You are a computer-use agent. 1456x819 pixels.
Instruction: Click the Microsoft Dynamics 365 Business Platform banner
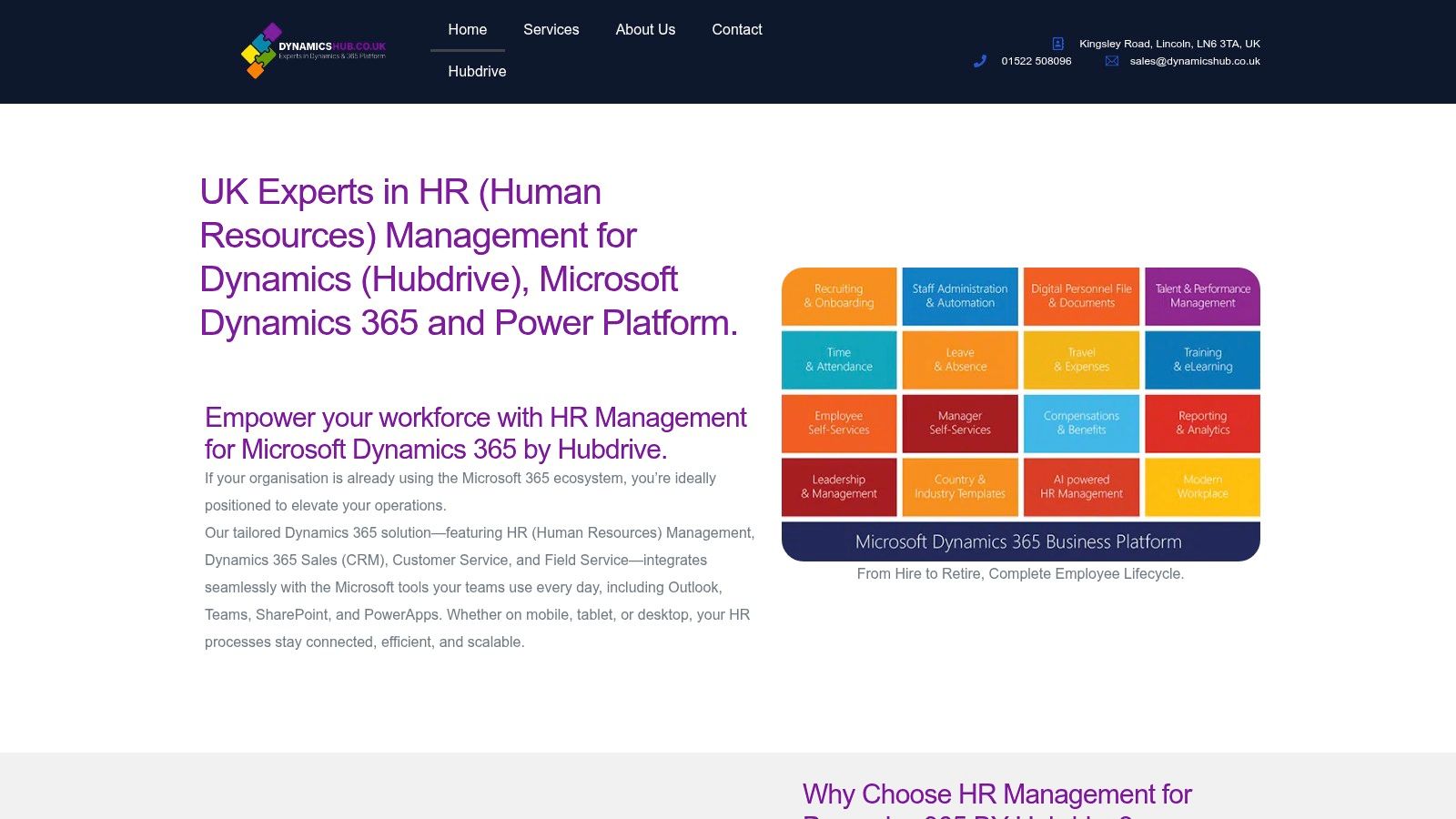click(x=1020, y=541)
